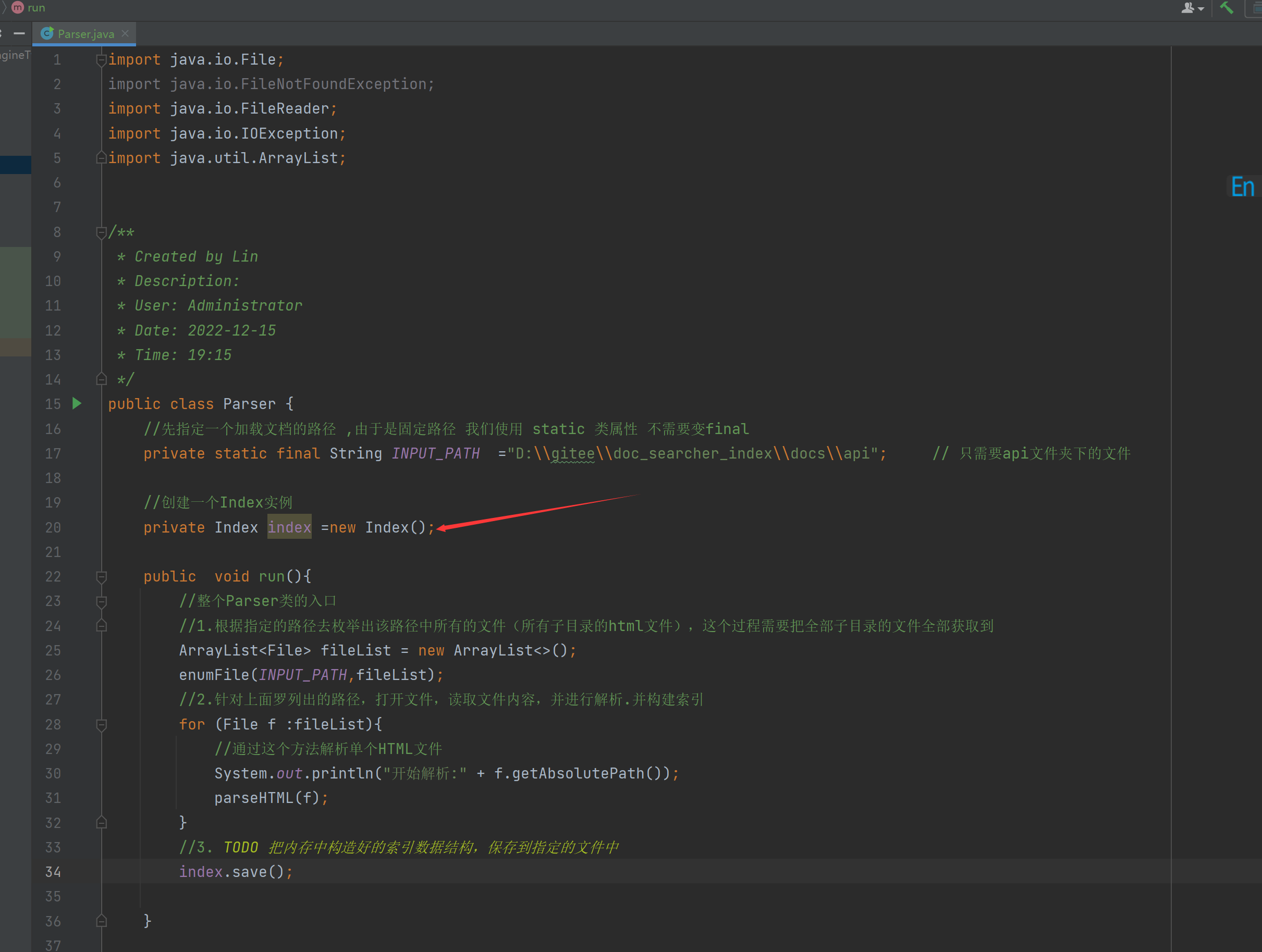Image resolution: width=1262 pixels, height=952 pixels.
Task: Click line number 15 in the gutter
Action: tap(53, 404)
